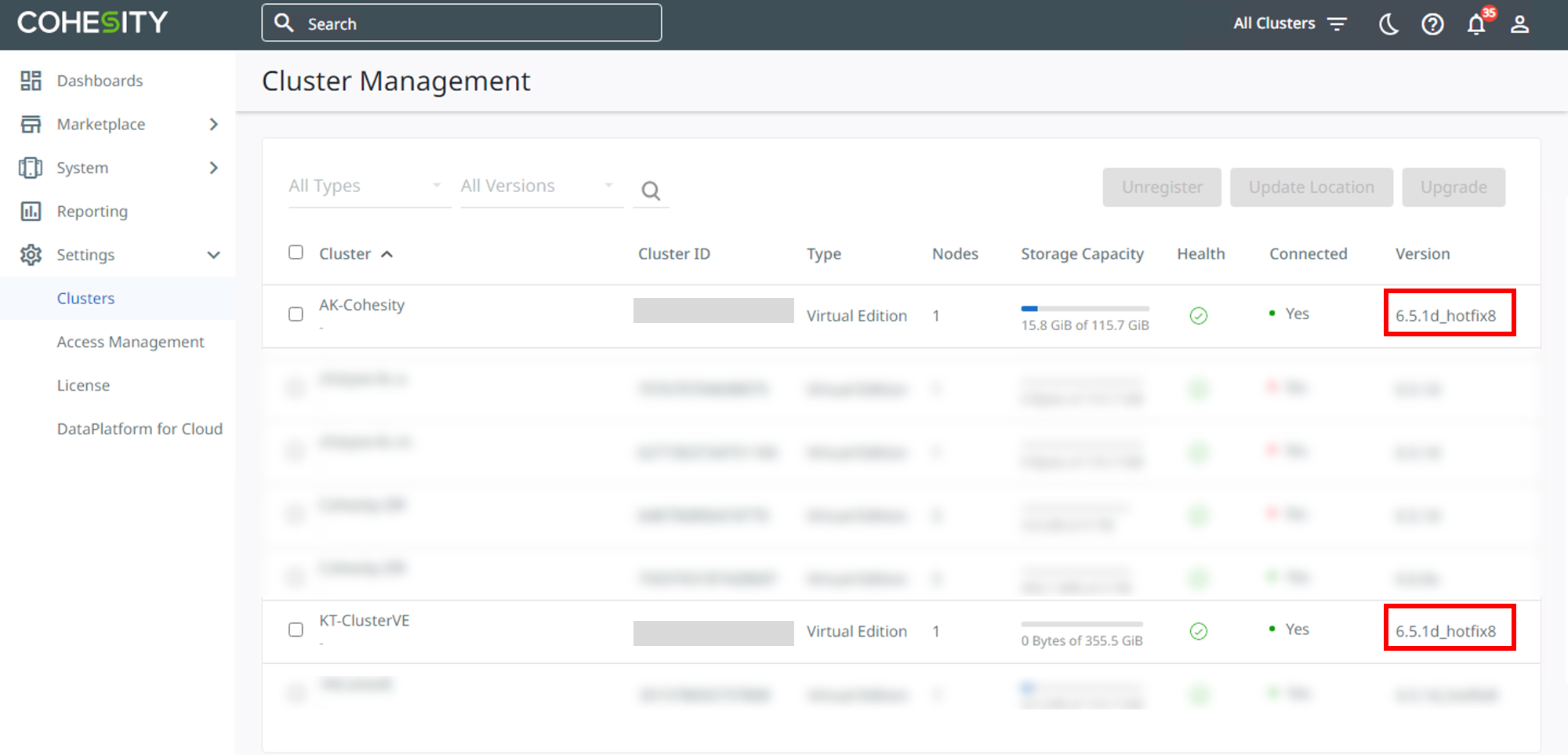Click the magnifier icon in the Search box

coord(284,24)
